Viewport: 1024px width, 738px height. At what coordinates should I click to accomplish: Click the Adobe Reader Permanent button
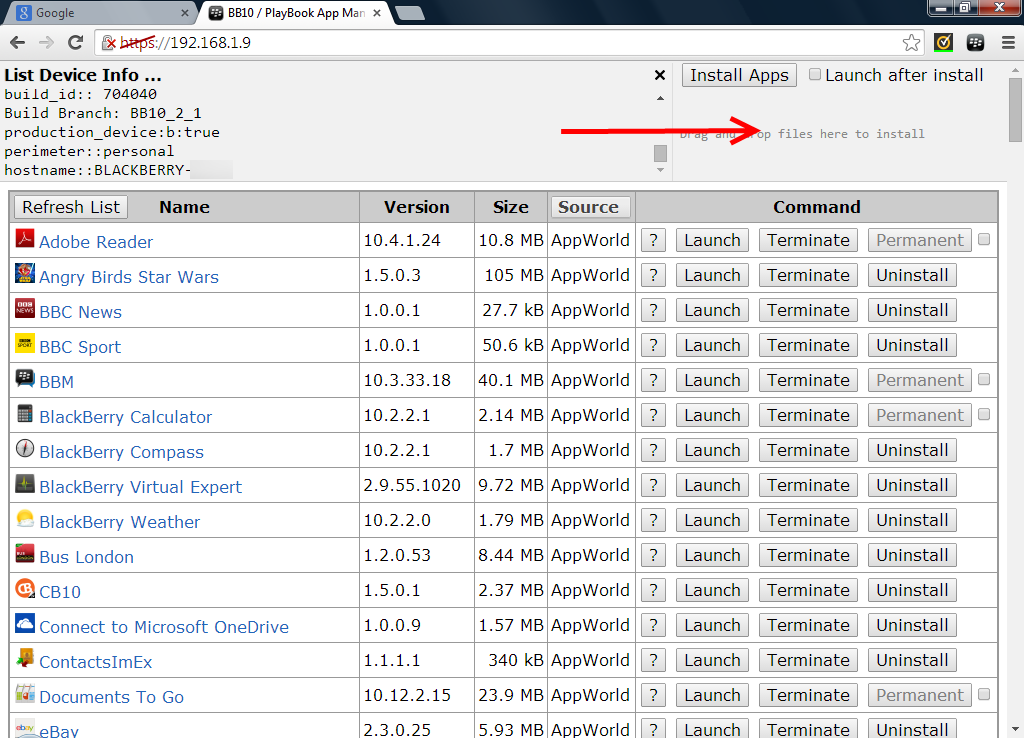[x=920, y=240]
